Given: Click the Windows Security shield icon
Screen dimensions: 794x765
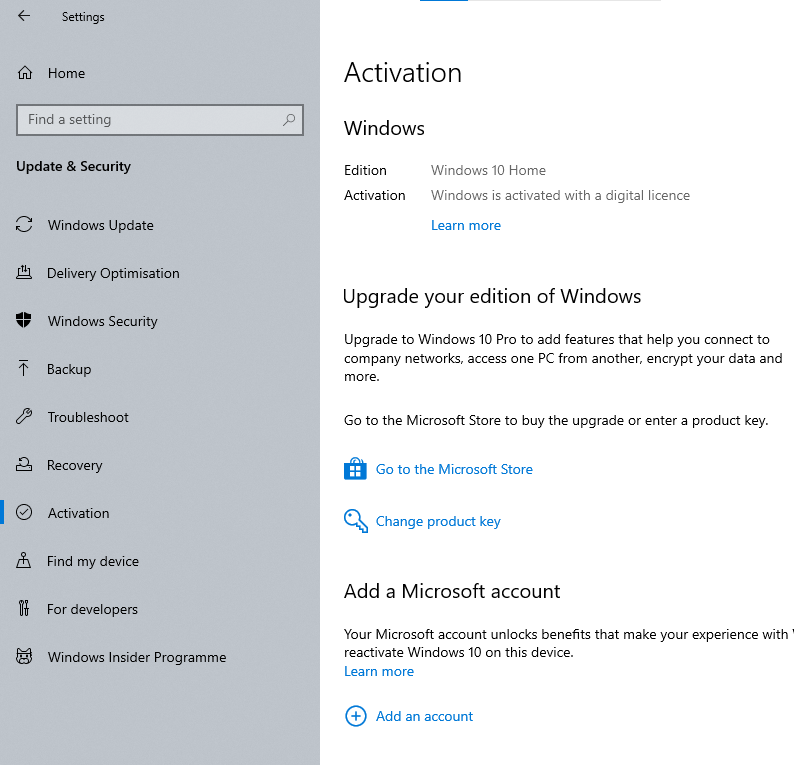Looking at the screenshot, I should click(24, 320).
